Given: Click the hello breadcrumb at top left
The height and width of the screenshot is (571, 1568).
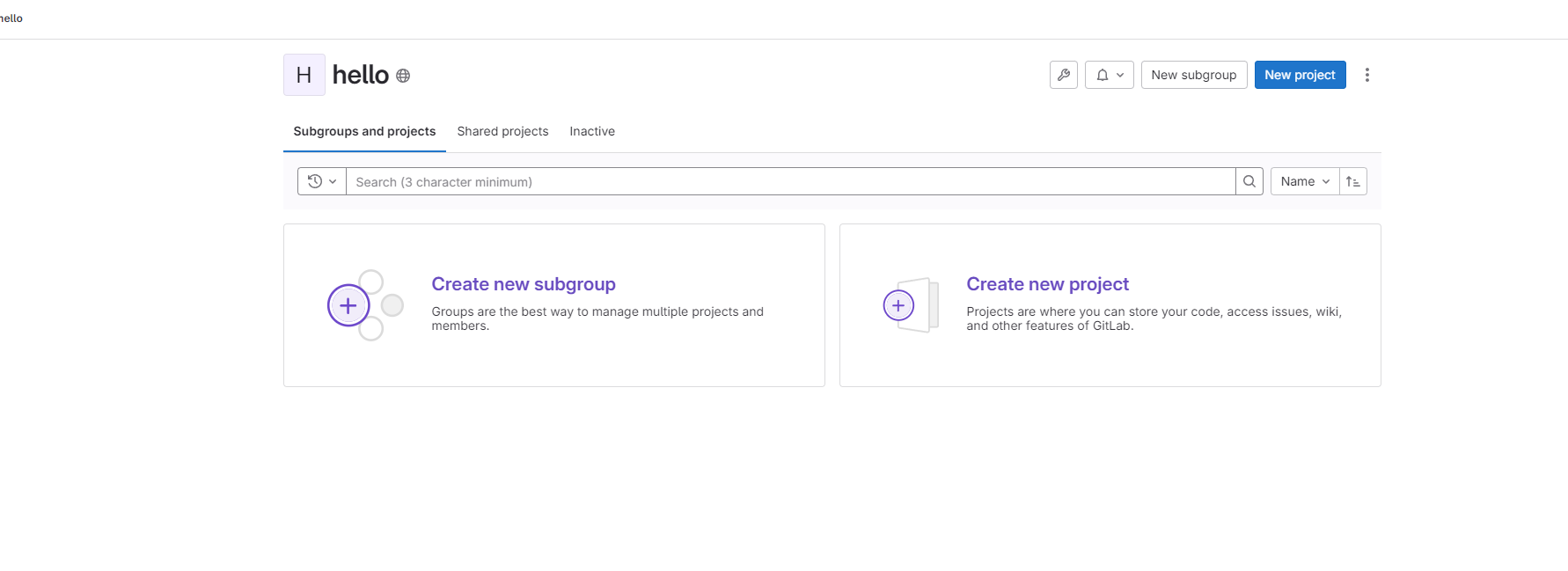Looking at the screenshot, I should (11, 18).
